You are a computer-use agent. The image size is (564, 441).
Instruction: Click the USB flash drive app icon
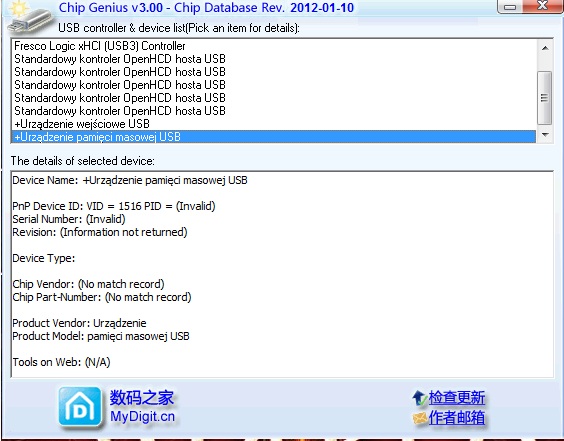(x=30, y=17)
